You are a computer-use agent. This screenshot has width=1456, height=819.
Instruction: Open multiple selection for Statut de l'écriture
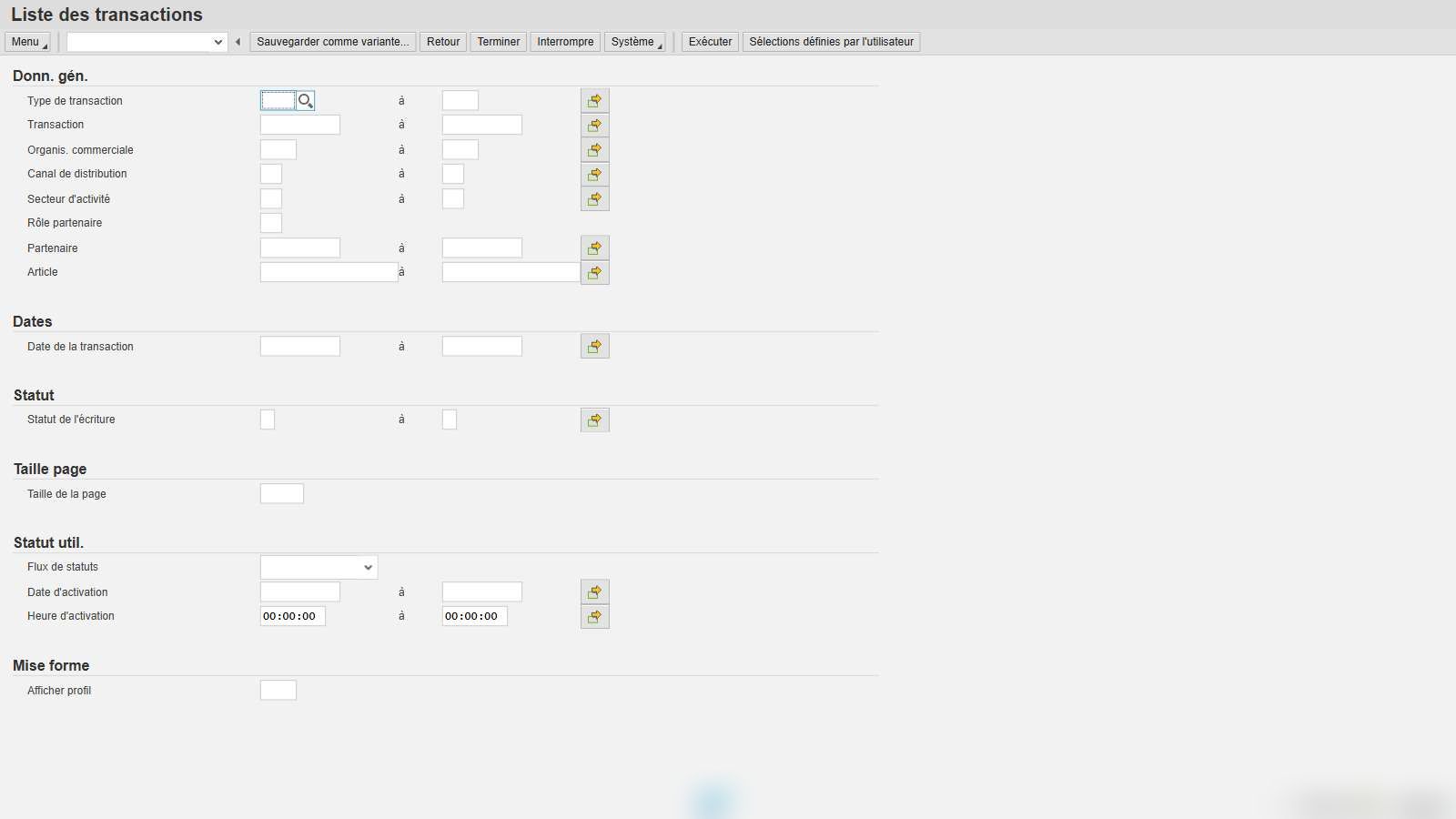click(595, 420)
